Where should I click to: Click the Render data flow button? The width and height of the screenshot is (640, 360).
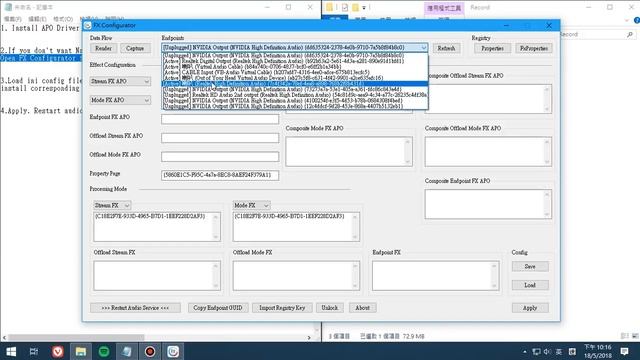click(103, 48)
